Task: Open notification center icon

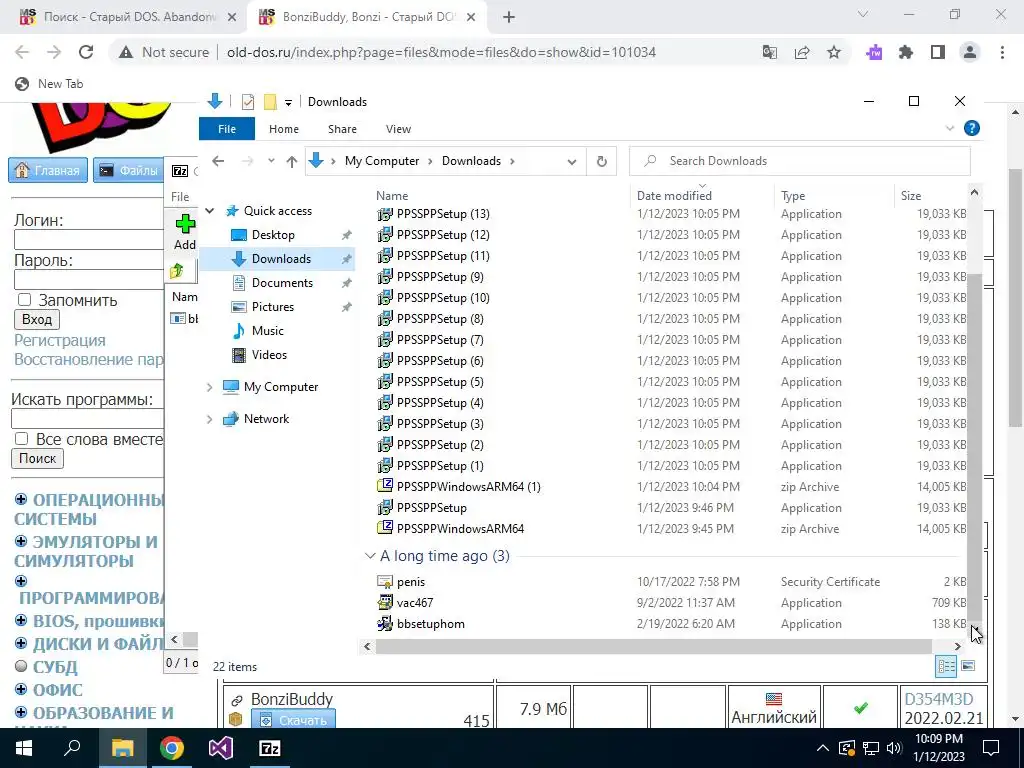Action: [991, 748]
